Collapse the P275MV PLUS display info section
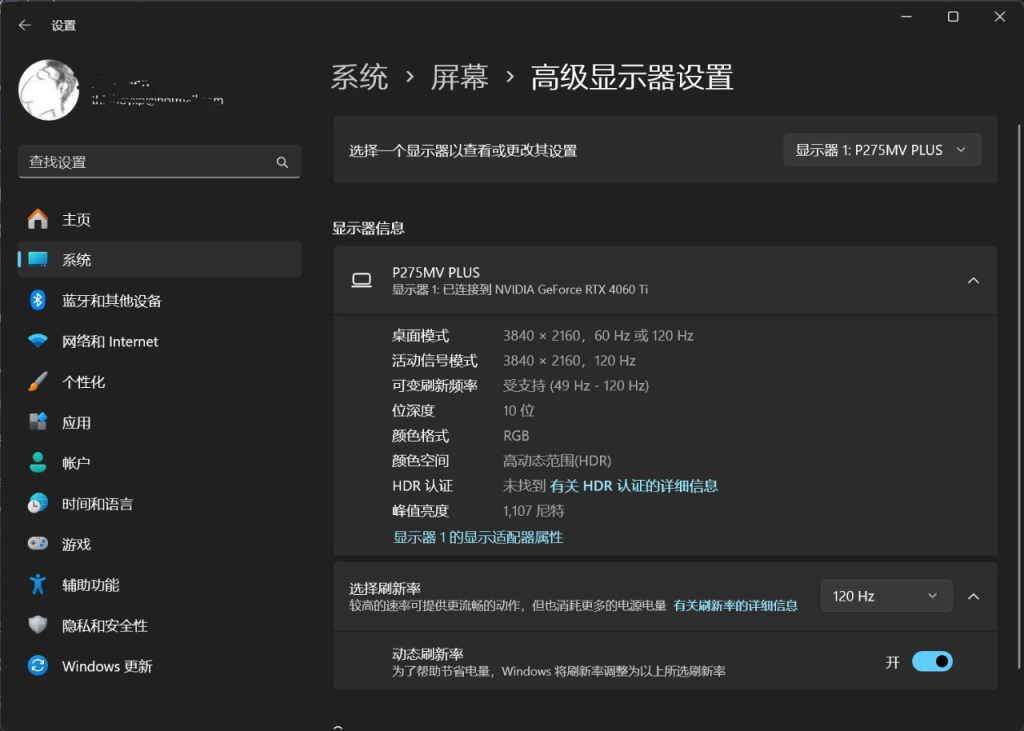 [x=973, y=281]
